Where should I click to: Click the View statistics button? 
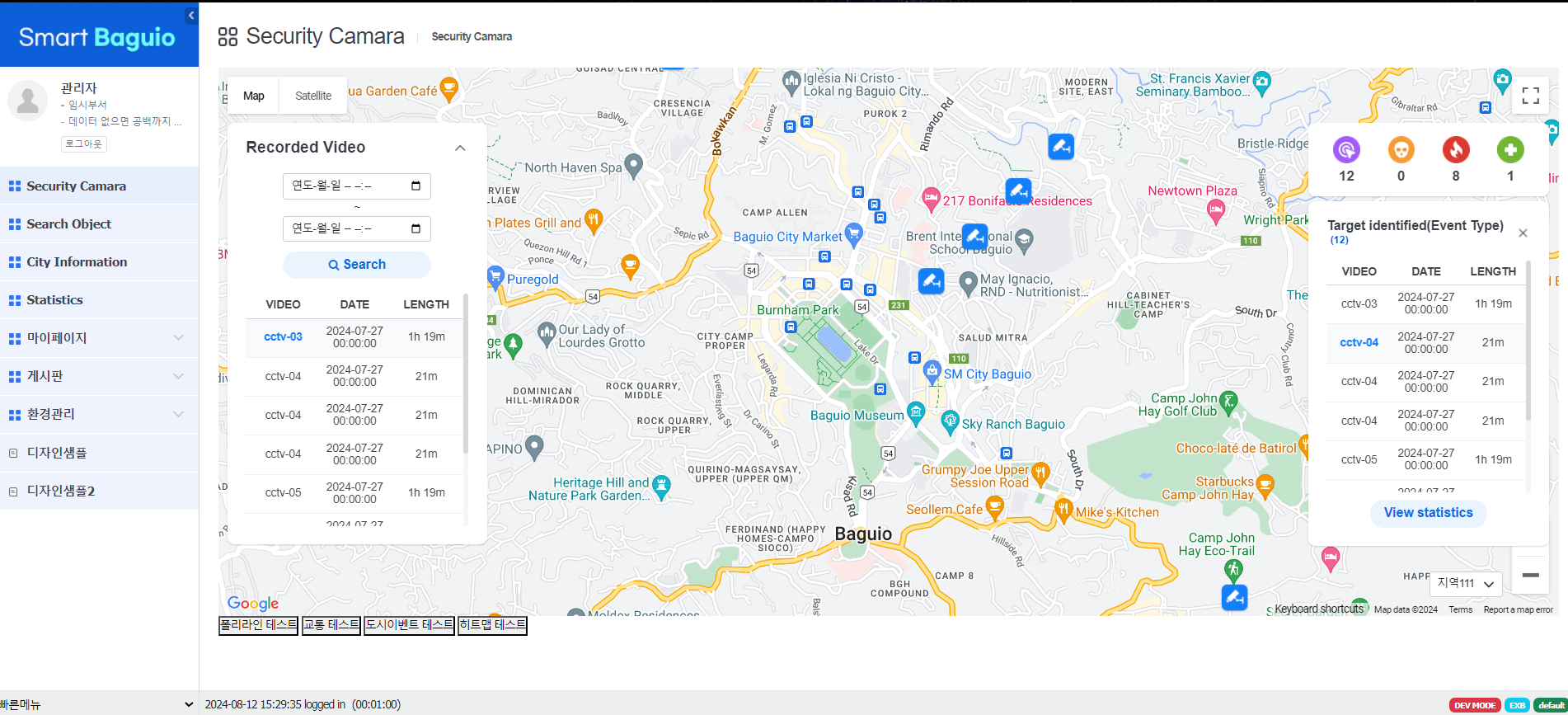(x=1428, y=513)
